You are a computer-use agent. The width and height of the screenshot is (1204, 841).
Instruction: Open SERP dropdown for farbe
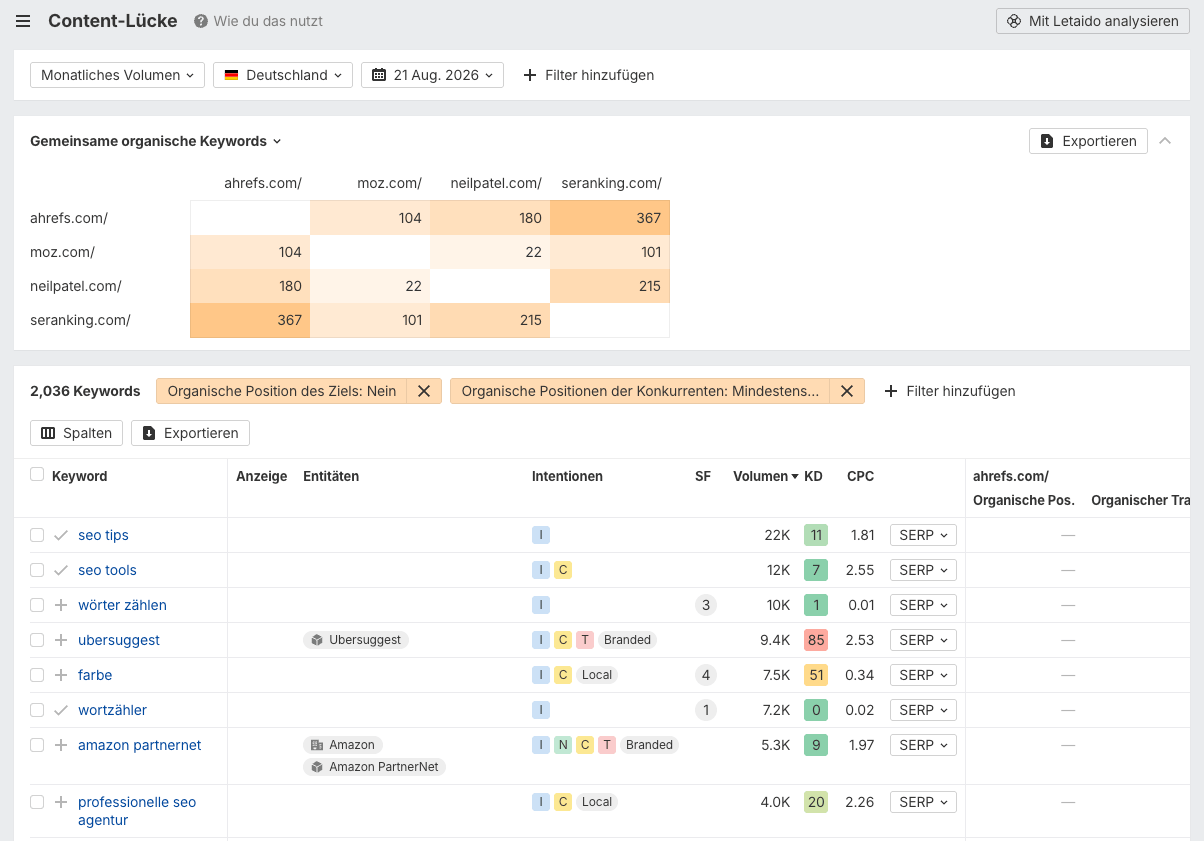click(x=923, y=675)
